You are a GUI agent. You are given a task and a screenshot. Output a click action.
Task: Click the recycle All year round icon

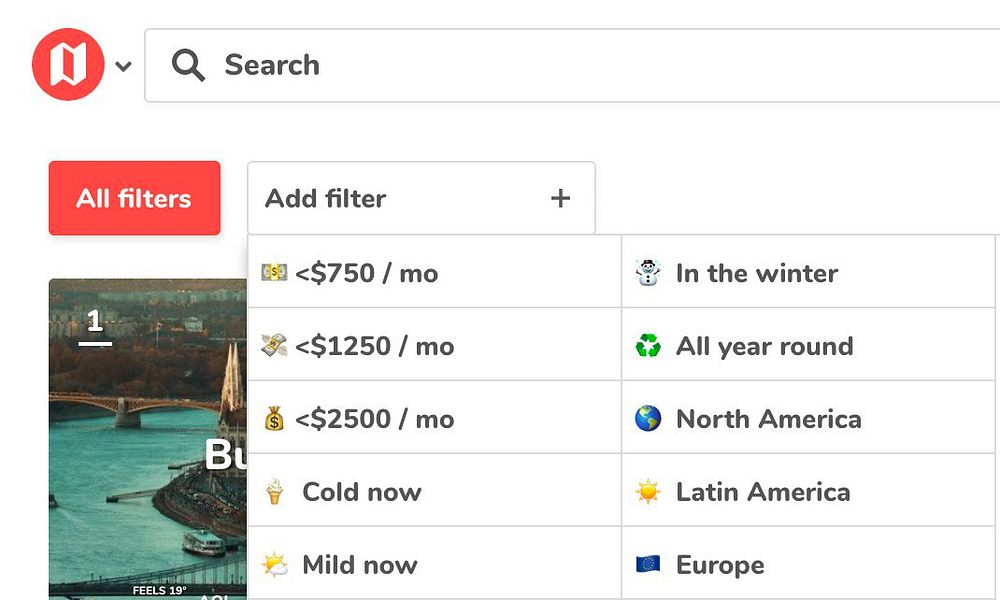click(648, 346)
